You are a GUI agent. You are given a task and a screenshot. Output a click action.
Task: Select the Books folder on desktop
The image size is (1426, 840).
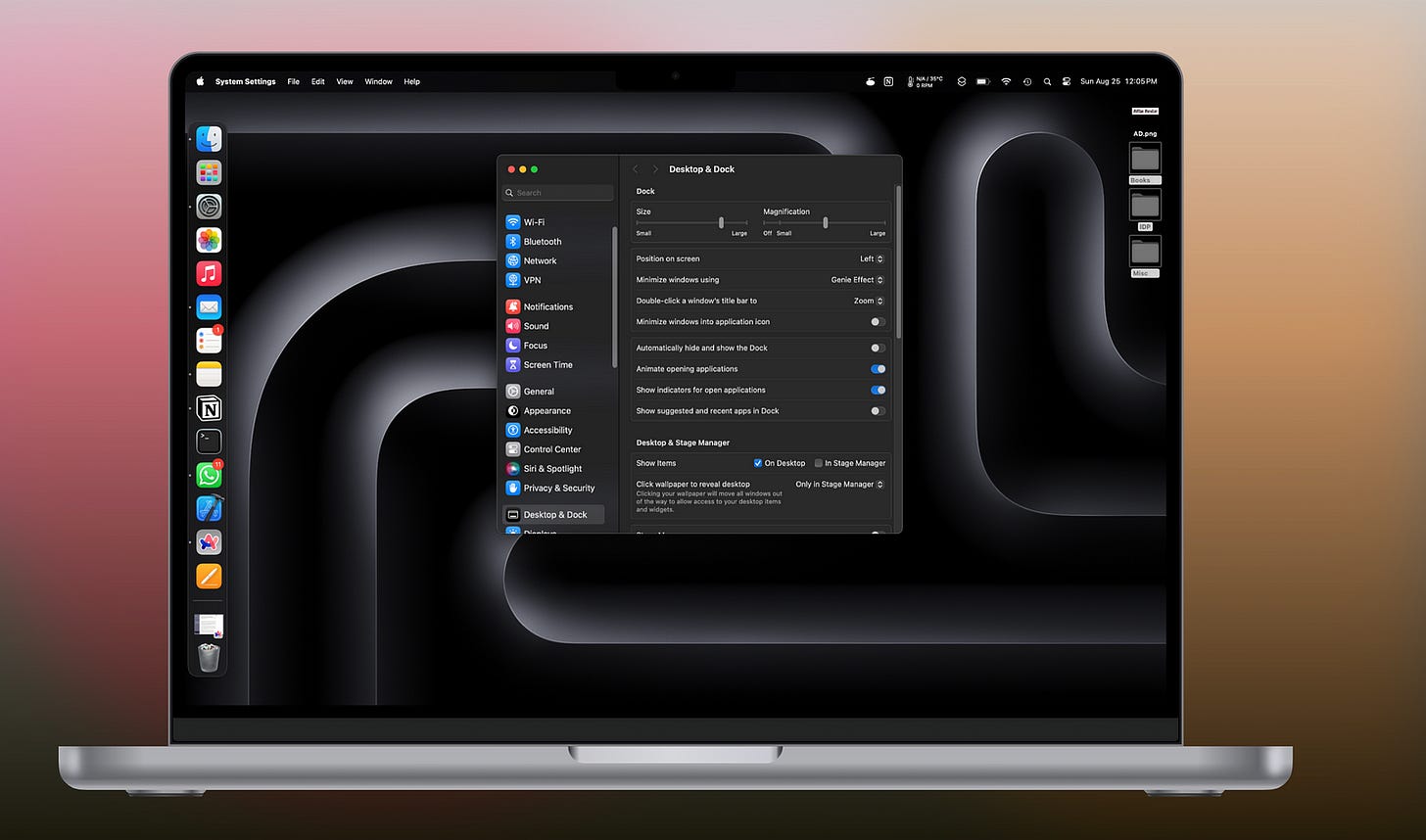(x=1145, y=163)
